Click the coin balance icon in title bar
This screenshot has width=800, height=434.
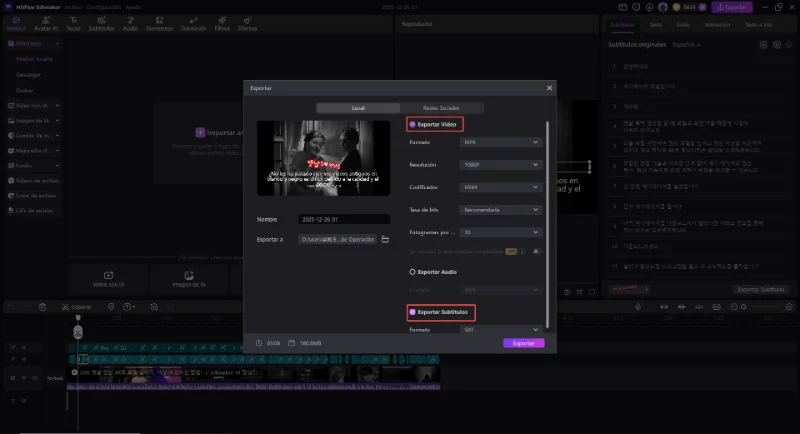pos(677,7)
